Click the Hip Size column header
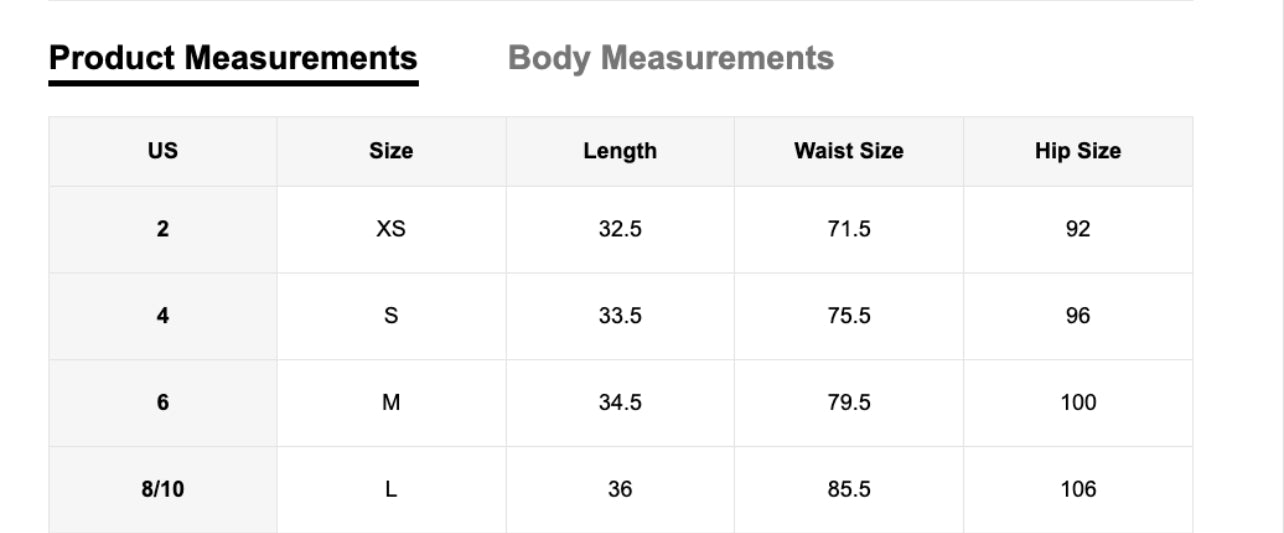 click(1077, 151)
